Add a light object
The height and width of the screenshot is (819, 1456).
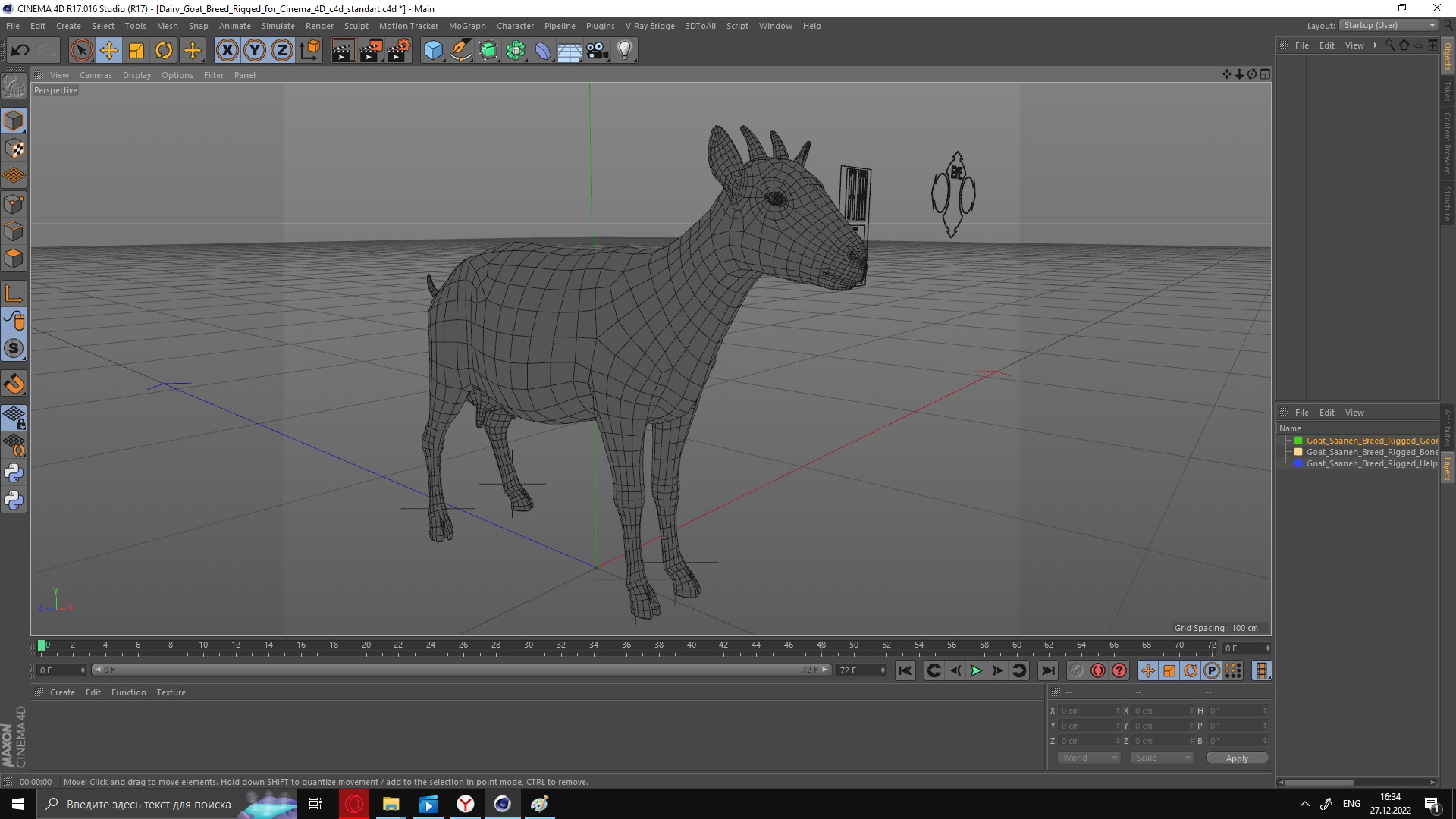(625, 51)
